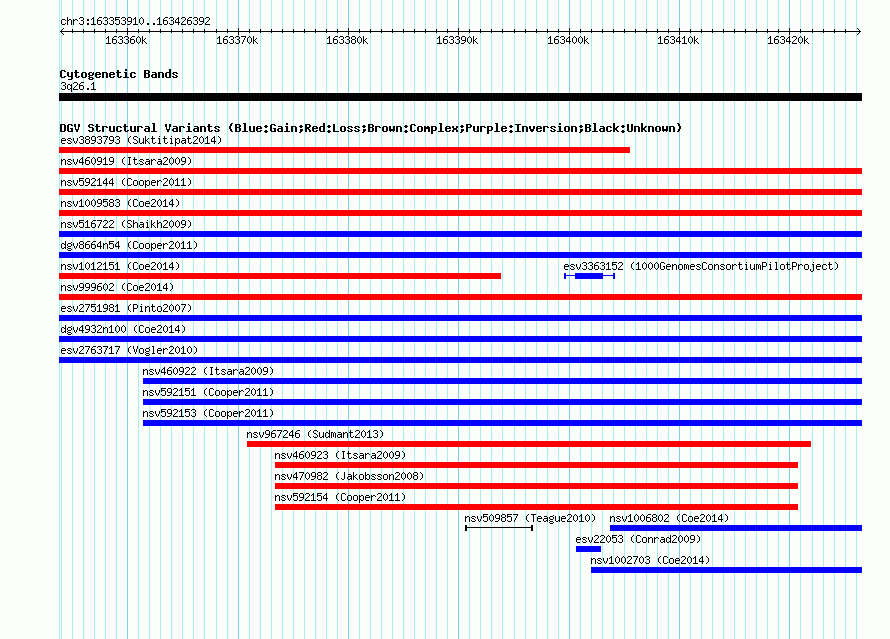
Task: Click the black 3q26.1 cytogenetic band bar
Action: [460, 97]
